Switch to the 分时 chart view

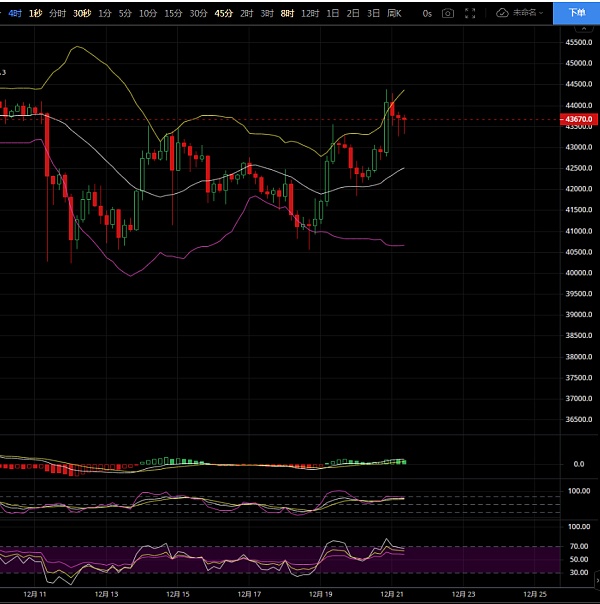pyautogui.click(x=58, y=13)
